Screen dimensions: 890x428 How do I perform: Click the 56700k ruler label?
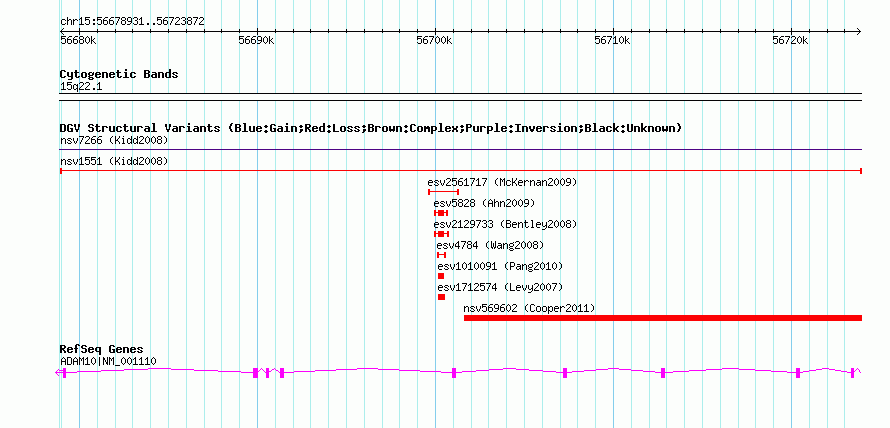tap(435, 40)
